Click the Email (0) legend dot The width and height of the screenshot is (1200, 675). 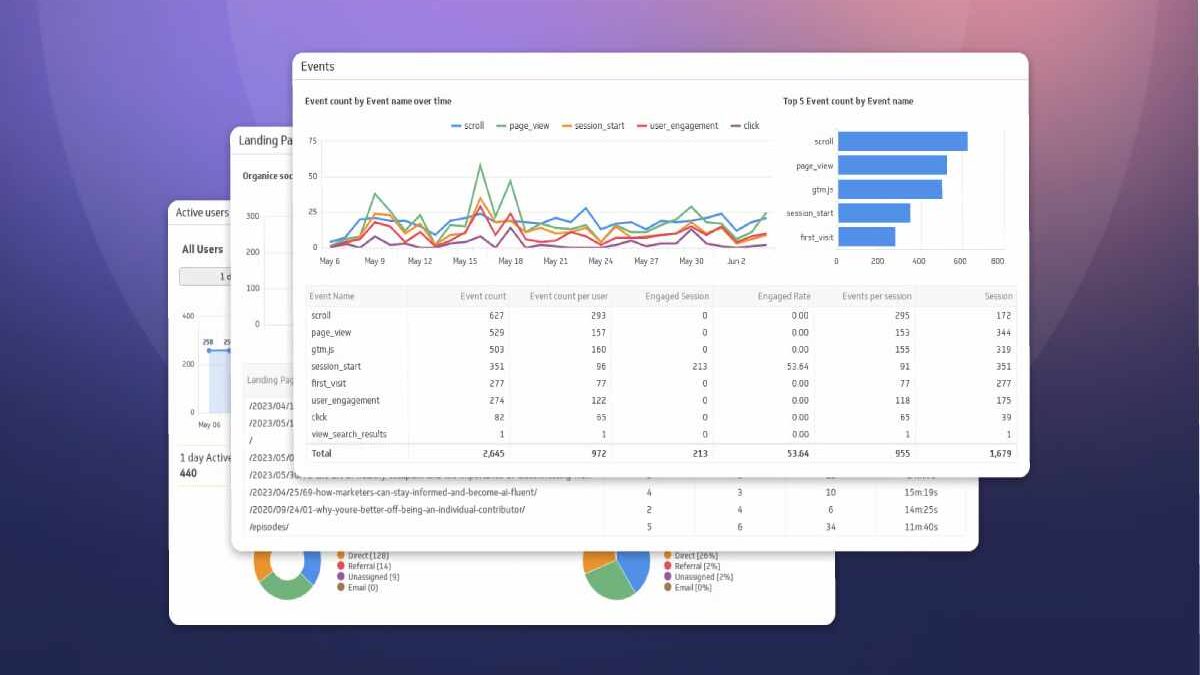341,587
